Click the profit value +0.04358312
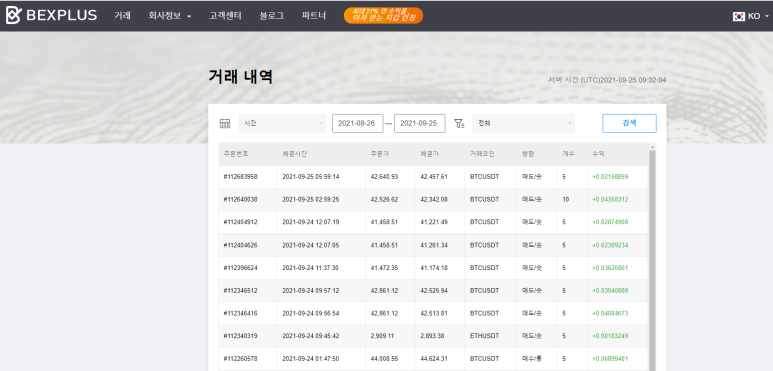This screenshot has height=371, width=773. (x=610, y=200)
